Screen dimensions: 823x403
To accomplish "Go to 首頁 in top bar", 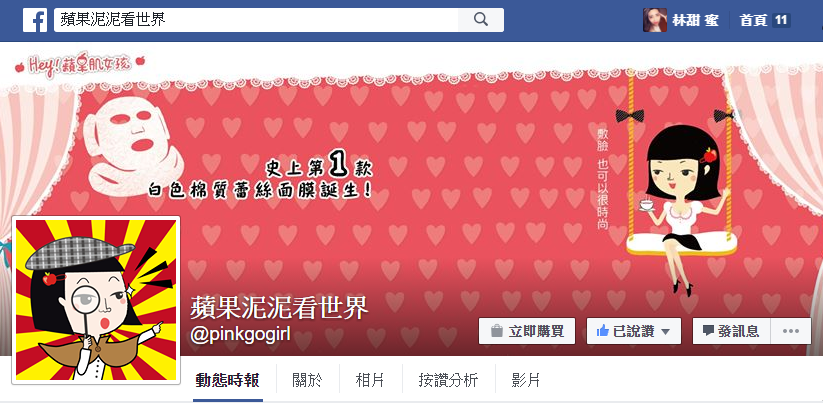I will click(754, 20).
